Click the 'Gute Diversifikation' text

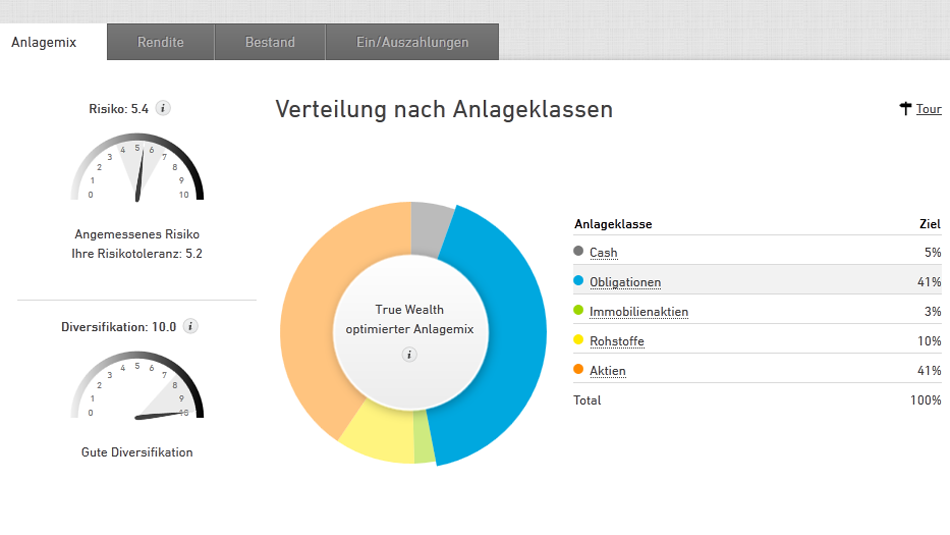(x=137, y=453)
